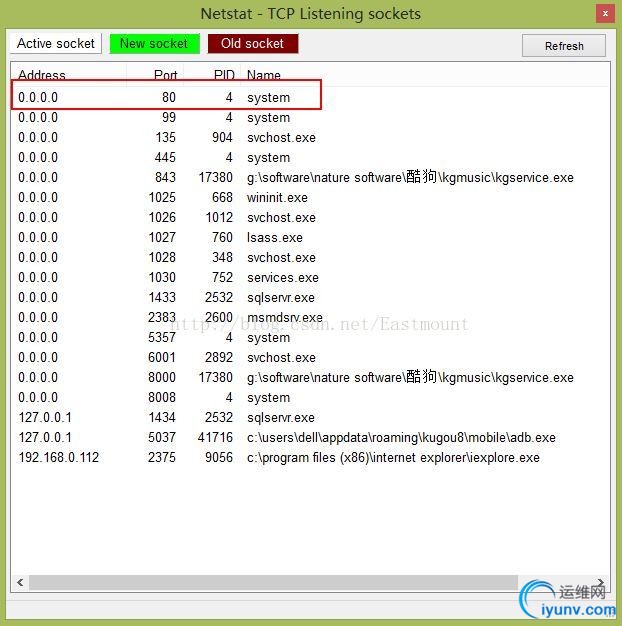This screenshot has width=622, height=626.
Task: Select the system row on port 8008
Action: click(x=310, y=397)
